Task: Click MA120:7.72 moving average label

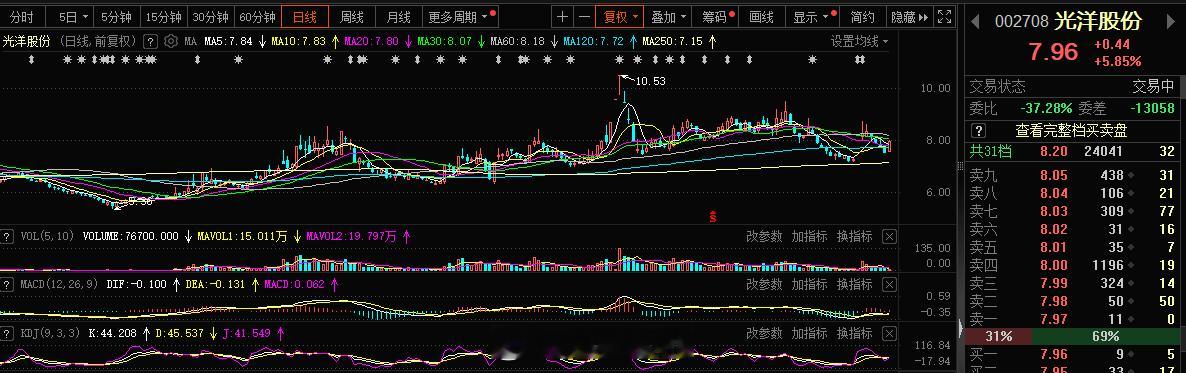Action: coord(593,41)
